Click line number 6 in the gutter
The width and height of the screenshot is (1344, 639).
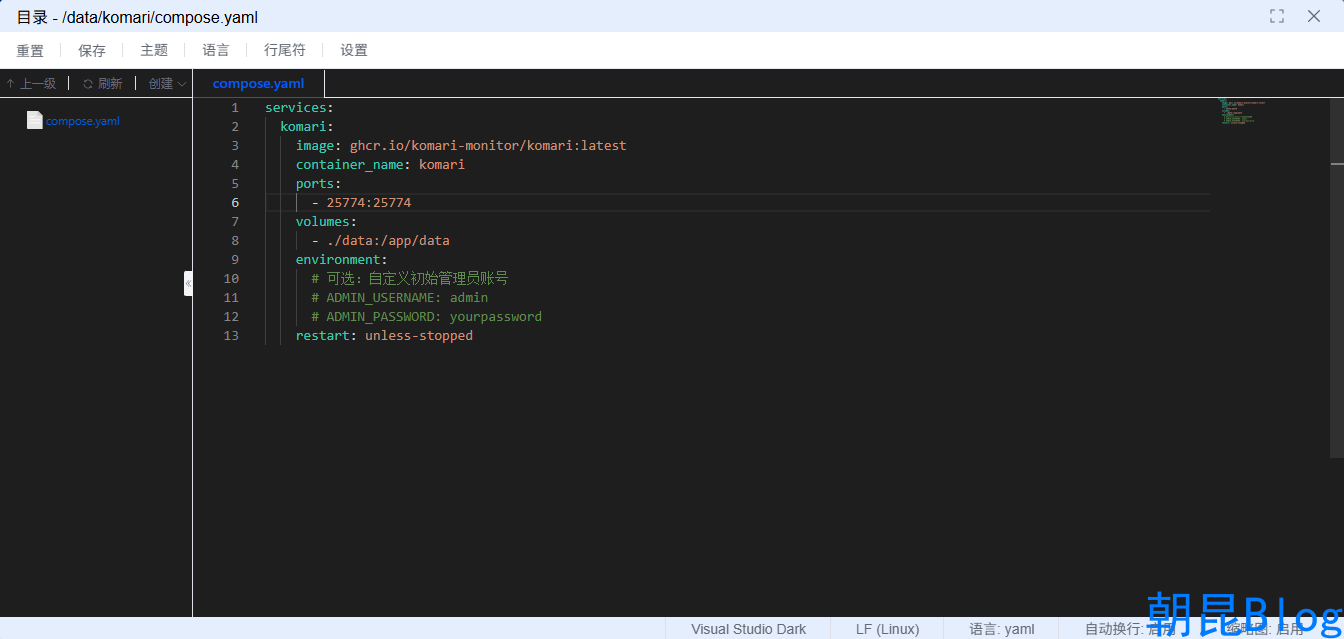coord(235,202)
